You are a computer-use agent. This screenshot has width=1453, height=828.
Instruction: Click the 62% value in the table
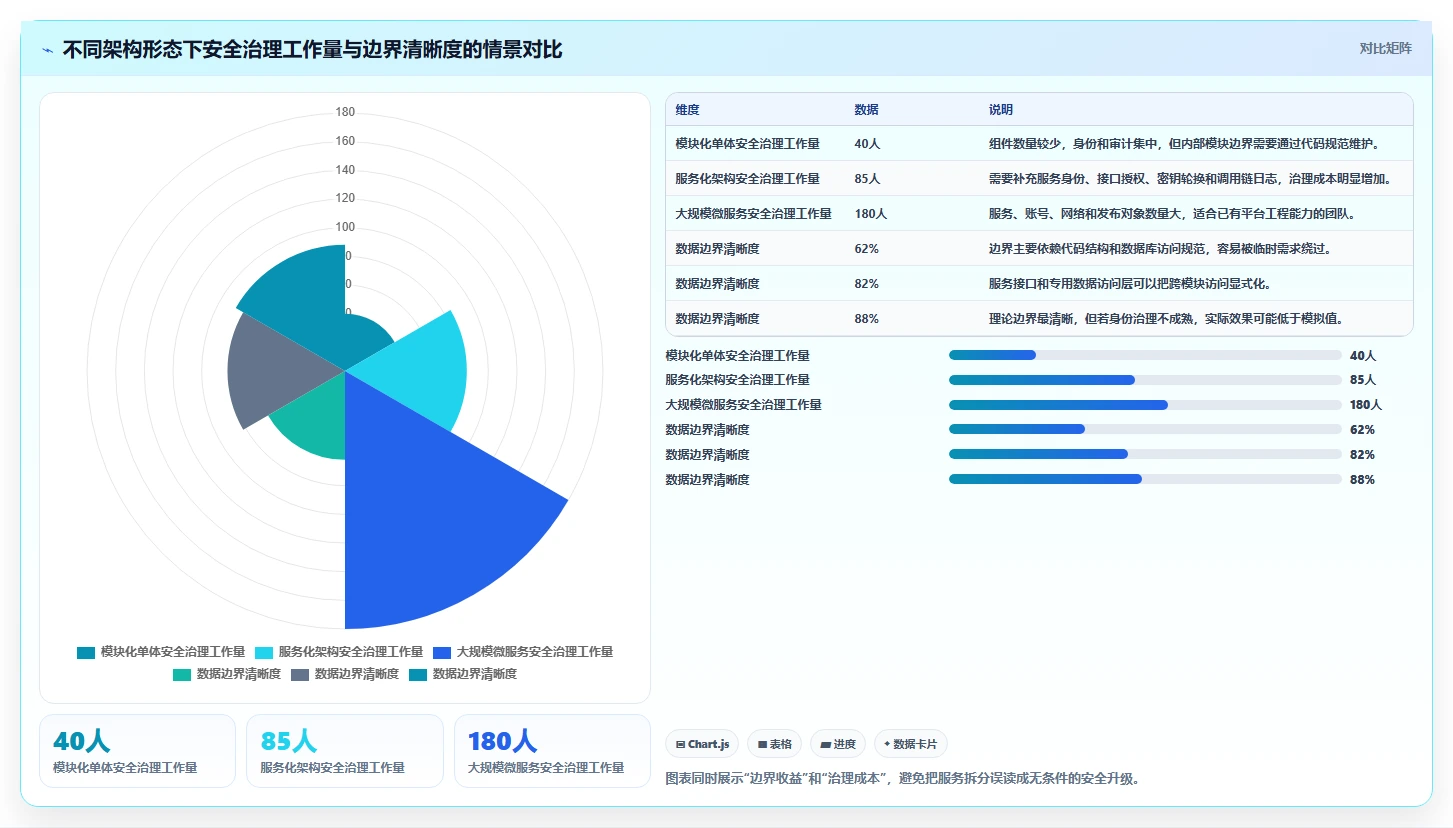(x=866, y=249)
